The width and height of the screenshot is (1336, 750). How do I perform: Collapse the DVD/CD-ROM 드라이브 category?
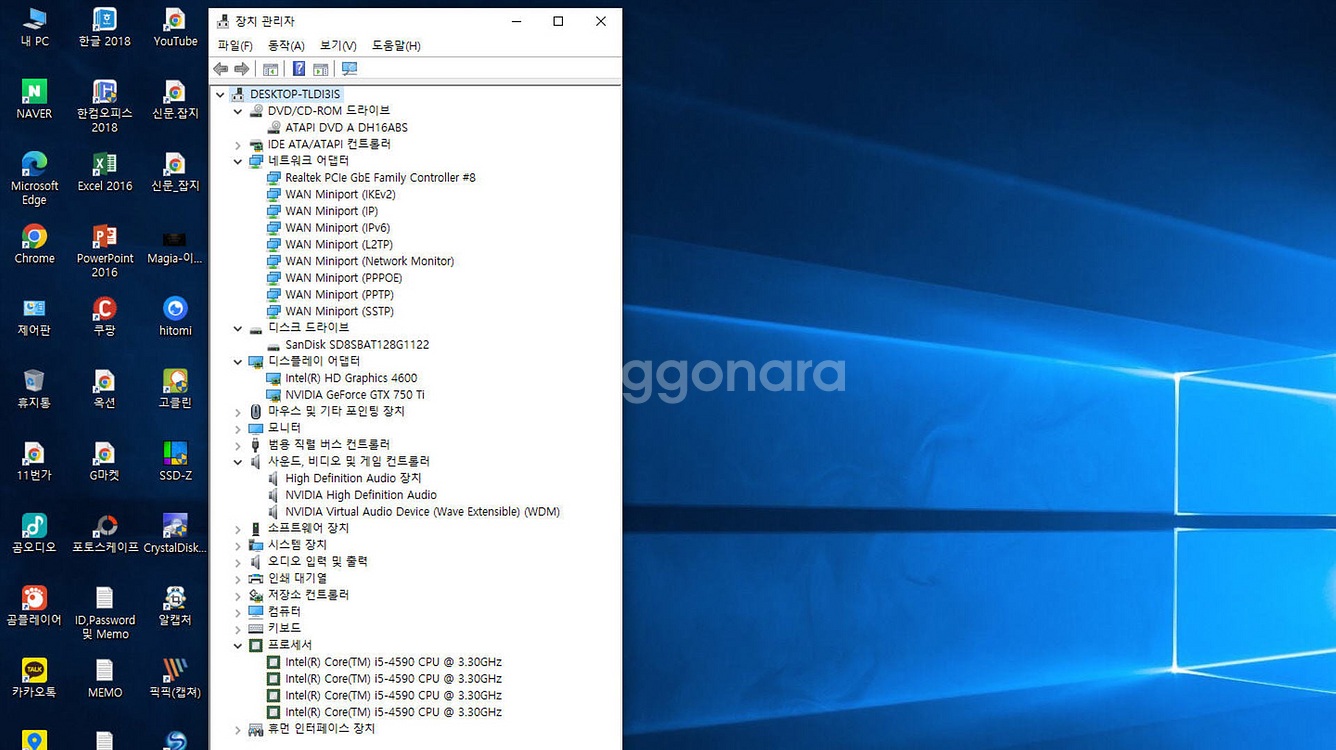[238, 111]
